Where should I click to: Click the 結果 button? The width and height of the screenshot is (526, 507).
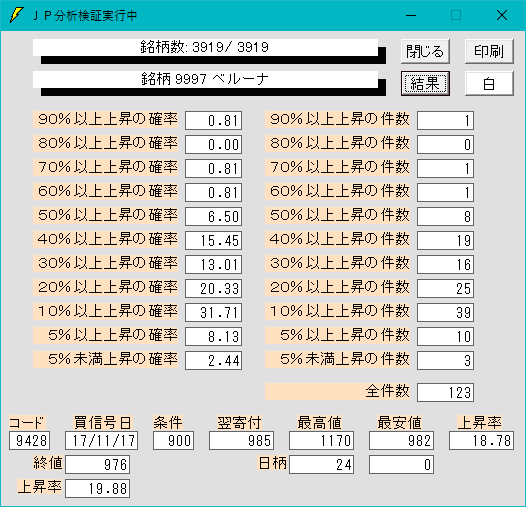pos(425,83)
